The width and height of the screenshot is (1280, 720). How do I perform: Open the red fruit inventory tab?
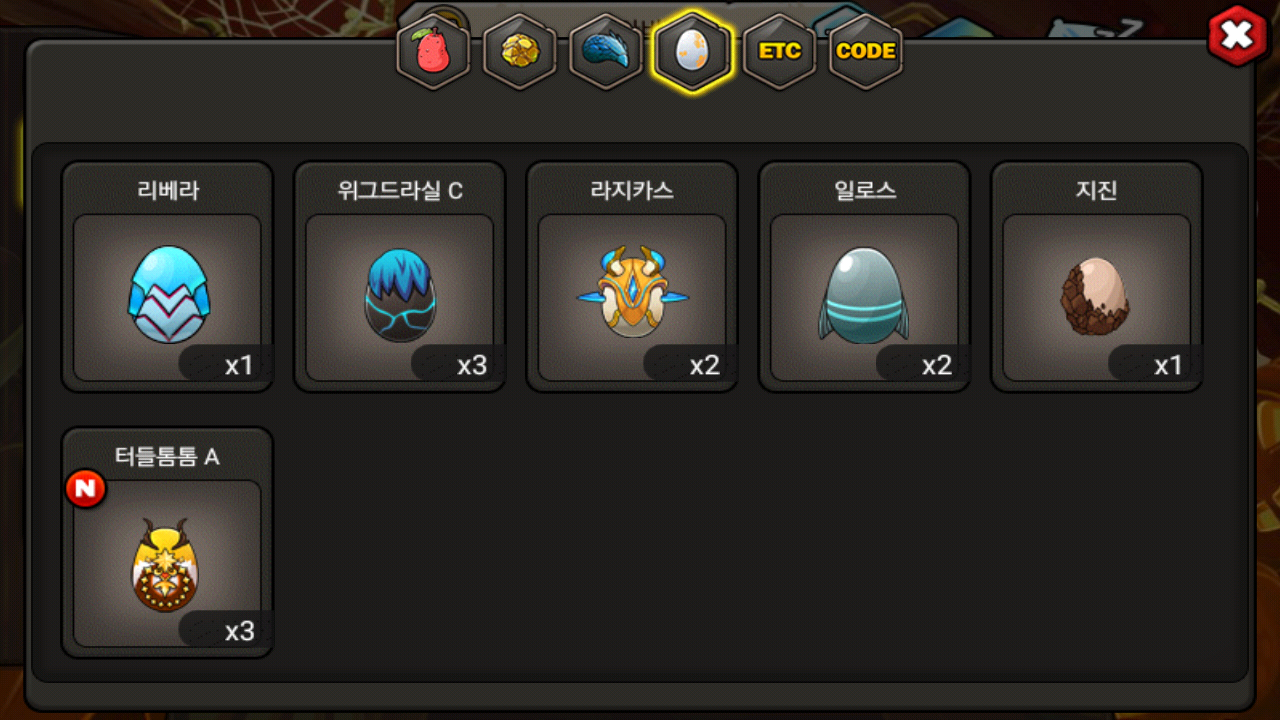[x=433, y=52]
